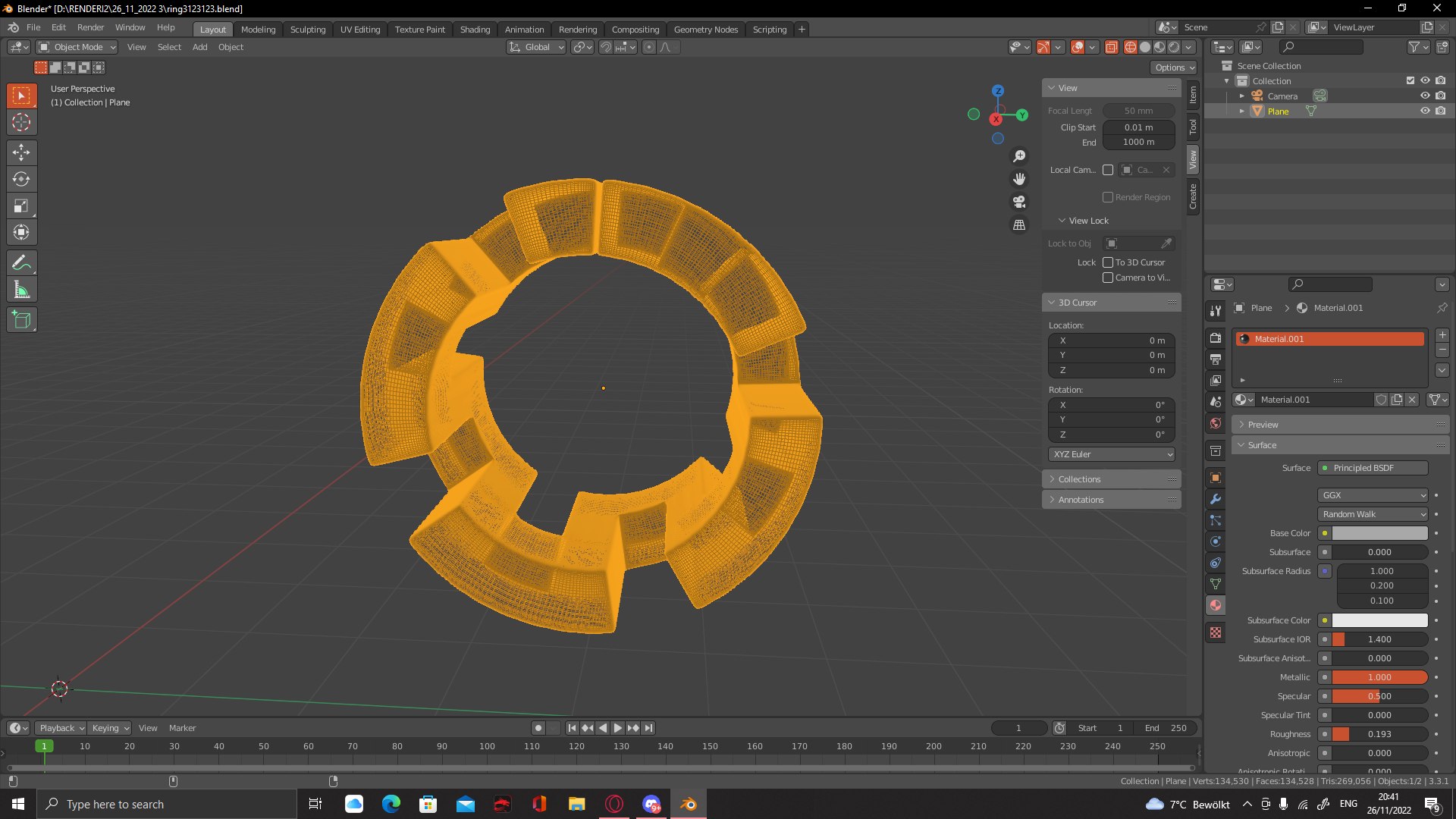The height and width of the screenshot is (819, 1456).
Task: Enable Render Region checkbox
Action: click(1108, 197)
